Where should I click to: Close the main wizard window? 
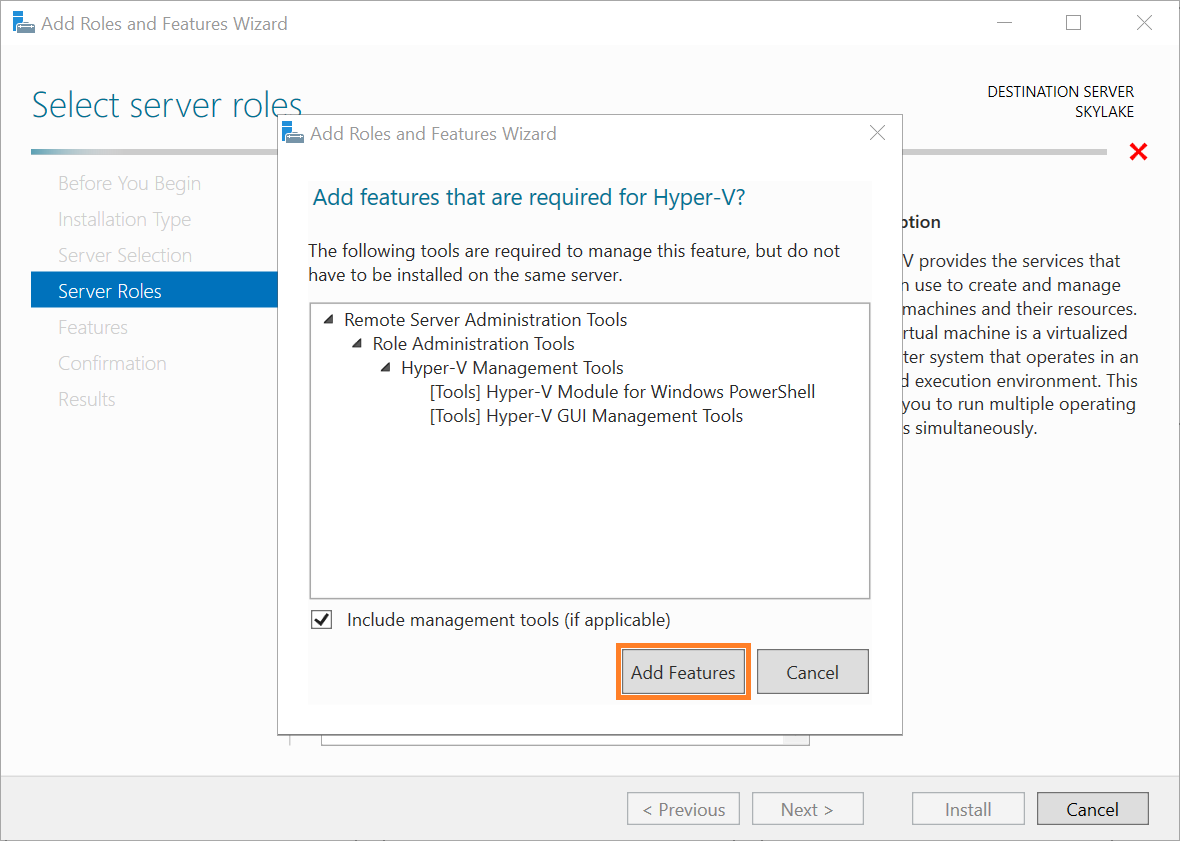tap(1144, 23)
